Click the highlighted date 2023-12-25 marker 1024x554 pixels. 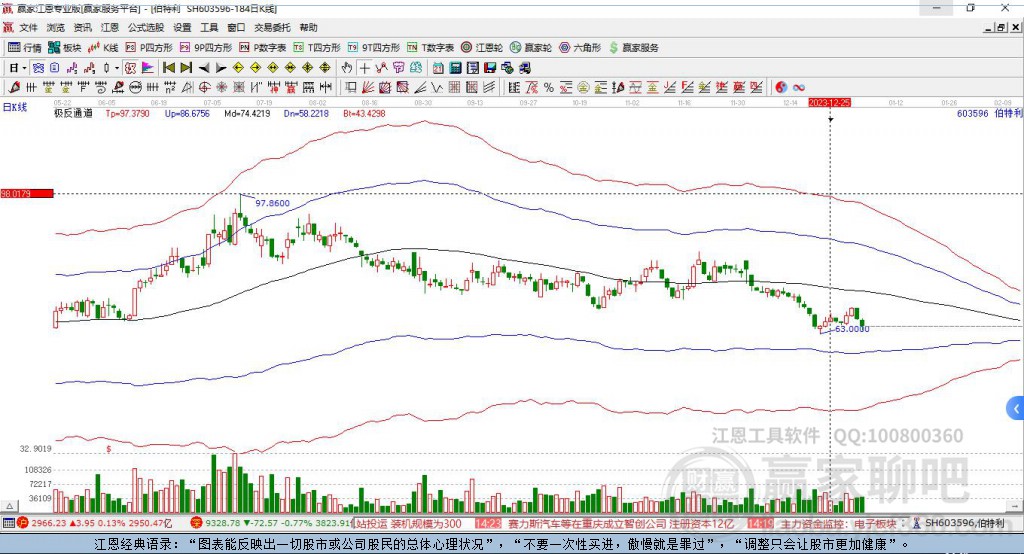point(829,103)
